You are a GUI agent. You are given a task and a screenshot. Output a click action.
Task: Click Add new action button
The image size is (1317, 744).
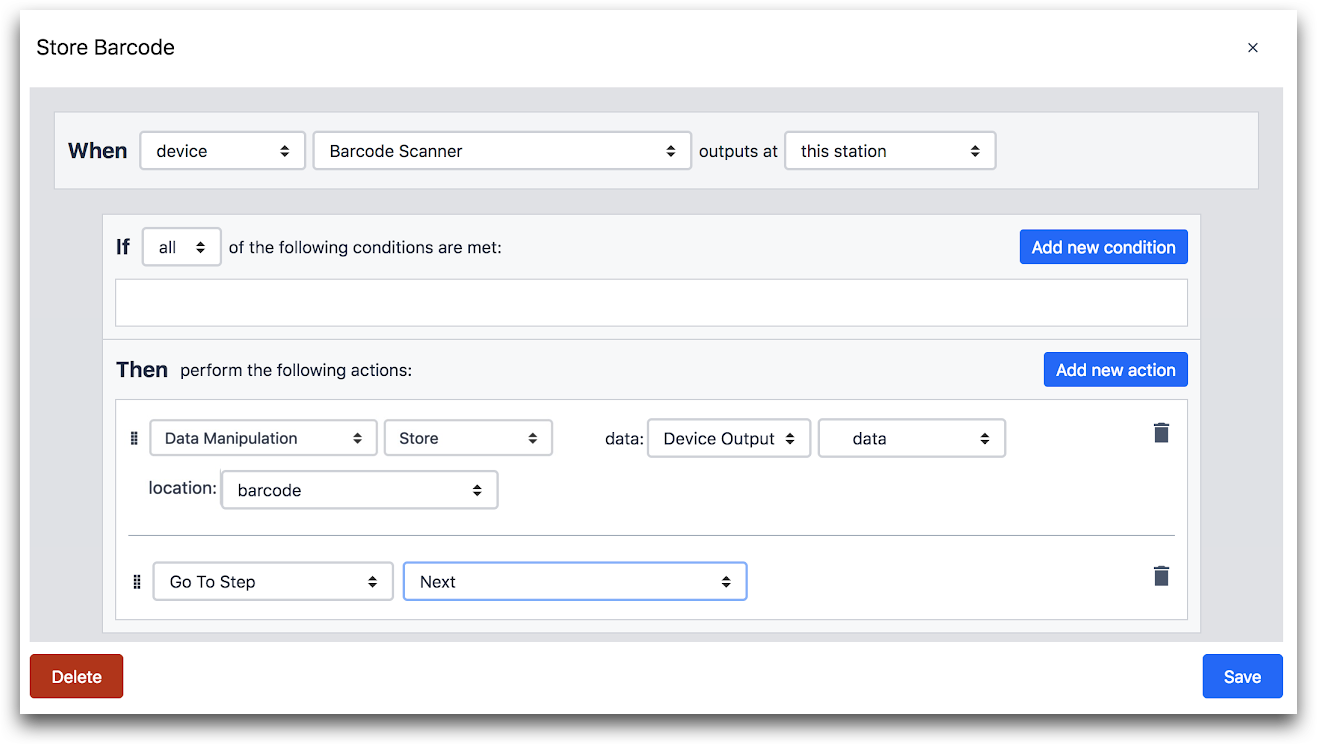[1116, 370]
